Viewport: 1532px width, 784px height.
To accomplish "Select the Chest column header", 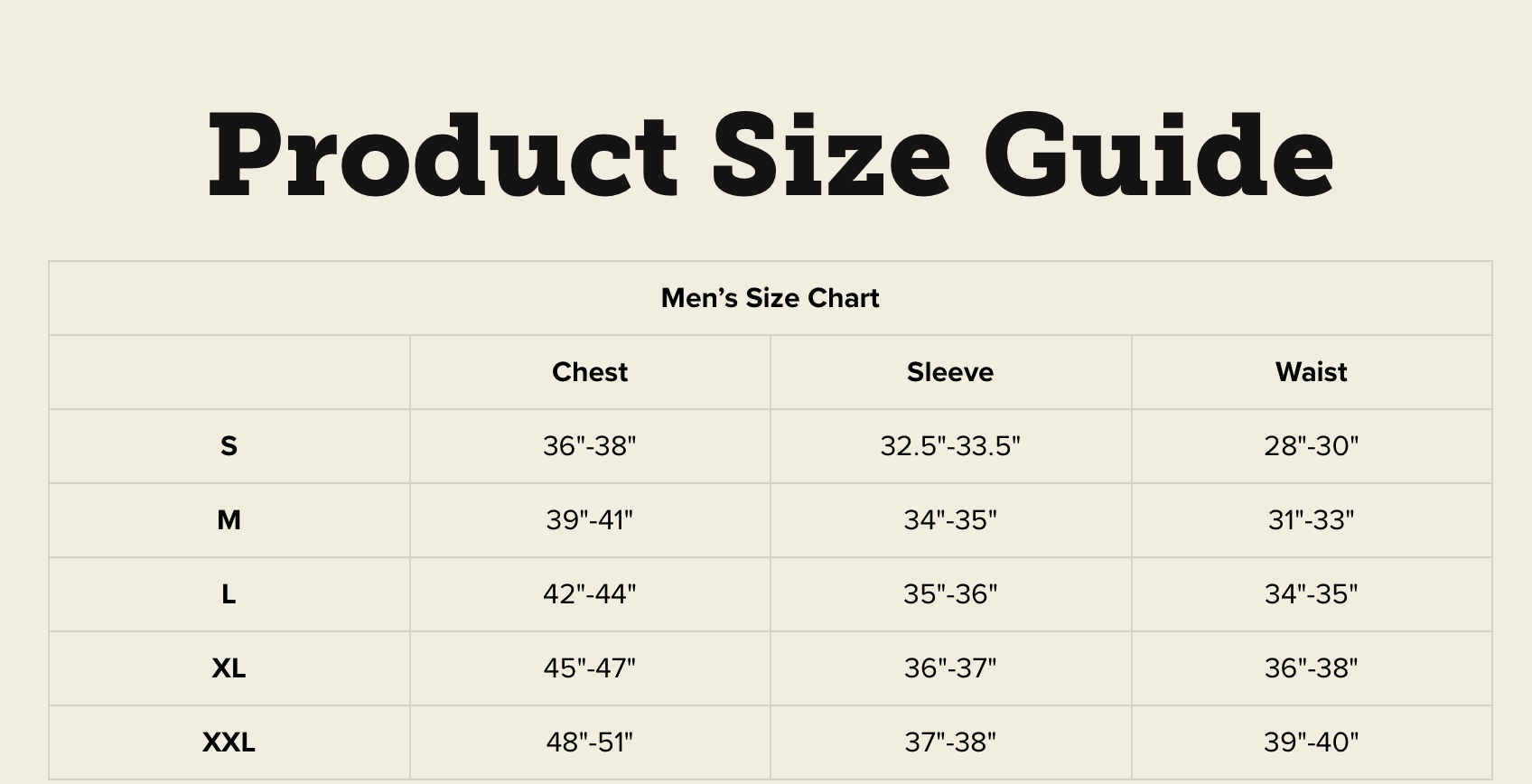I will 590,372.
